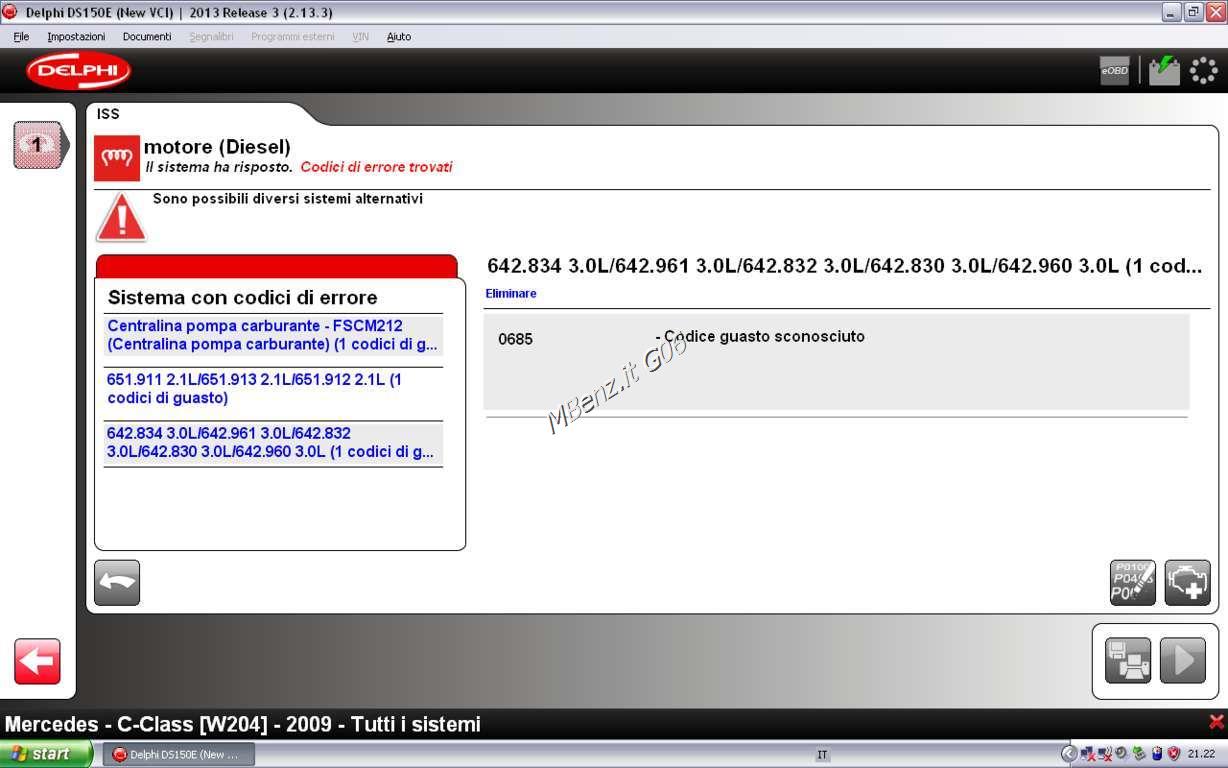This screenshot has width=1228, height=768.
Task: Select Centralina pompa carburante FSCM212 system
Action: [272, 335]
